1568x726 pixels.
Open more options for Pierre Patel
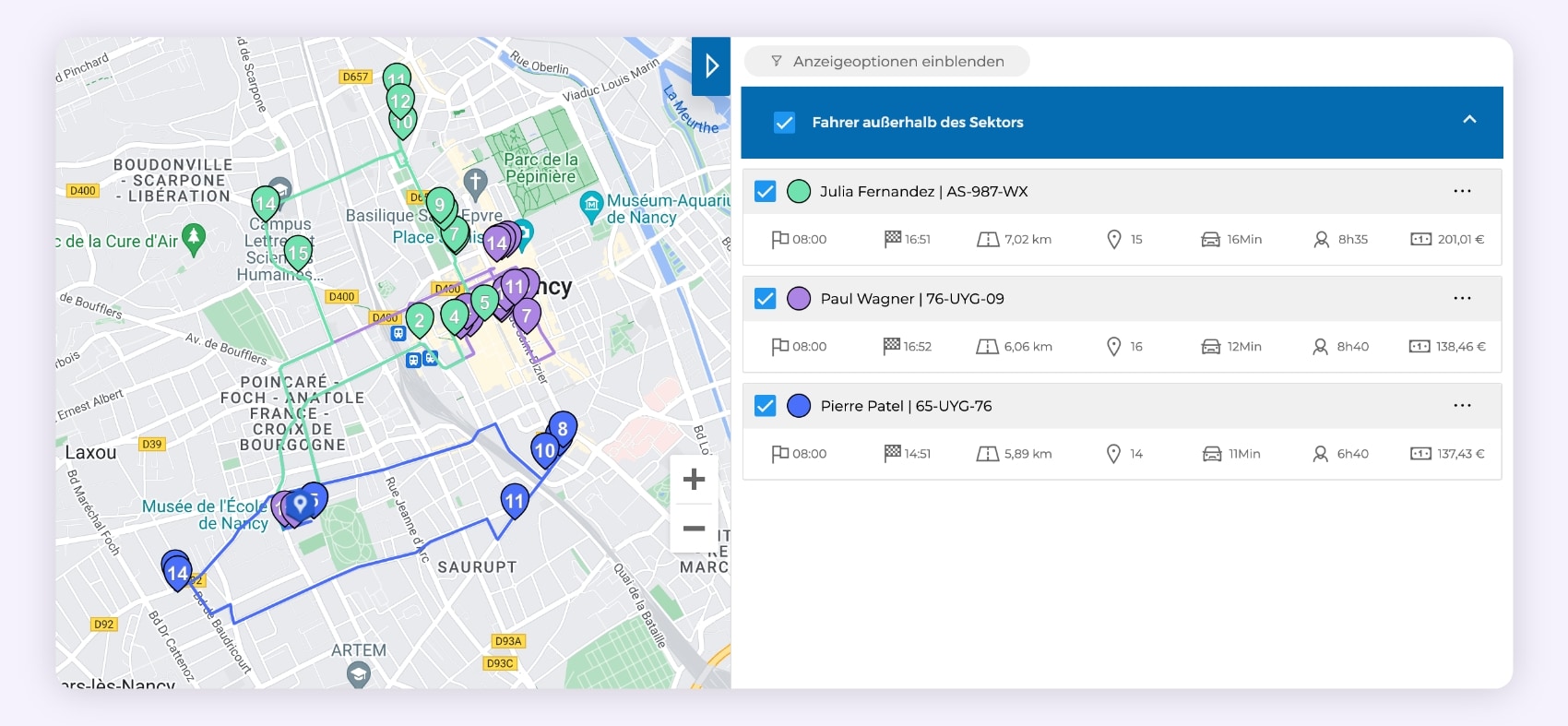[1462, 405]
